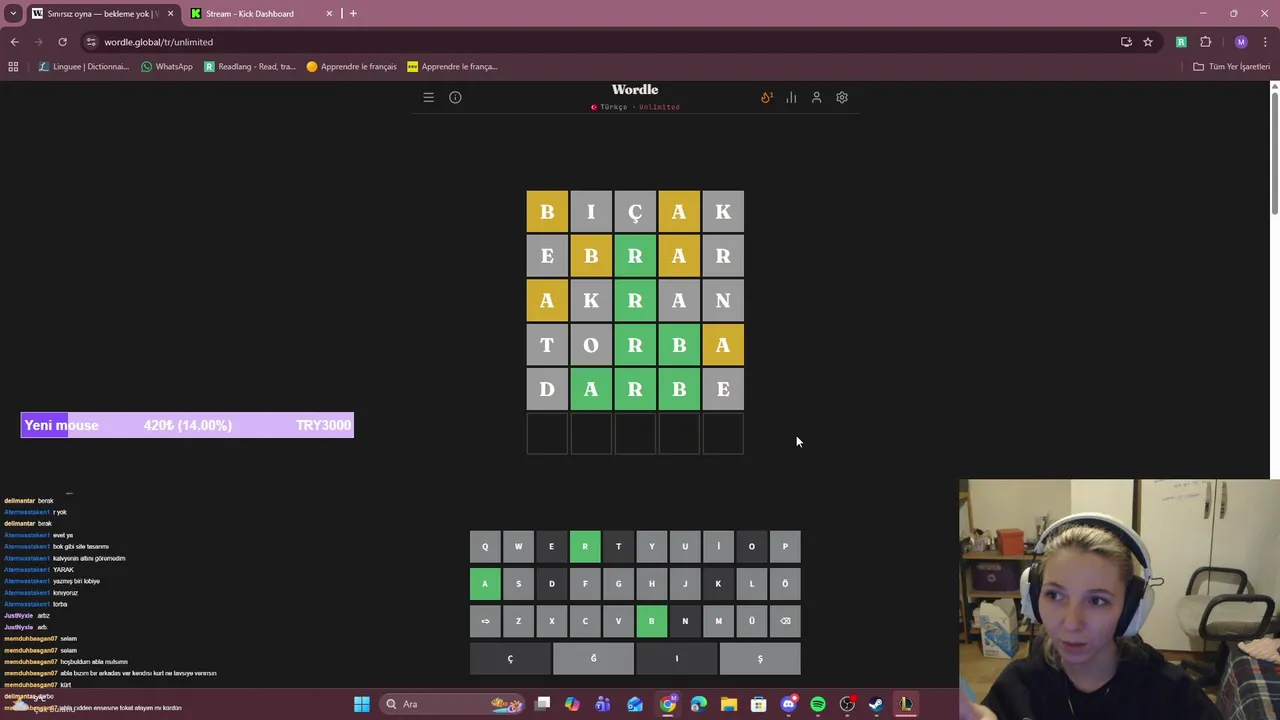This screenshot has height=720, width=1280.
Task: Tap the M key
Action: click(718, 621)
